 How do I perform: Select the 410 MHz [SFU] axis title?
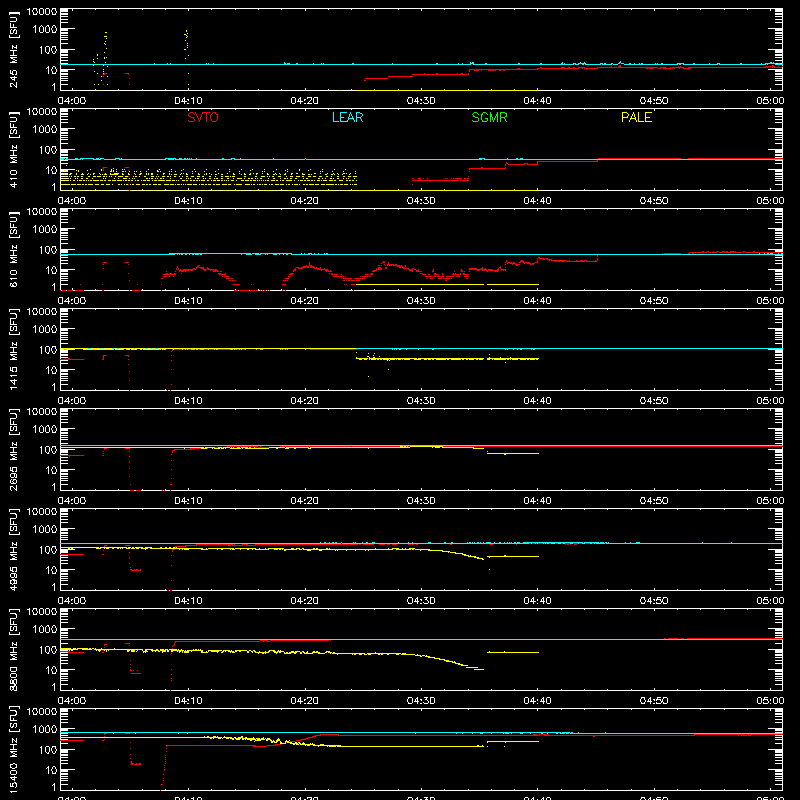pos(13,149)
